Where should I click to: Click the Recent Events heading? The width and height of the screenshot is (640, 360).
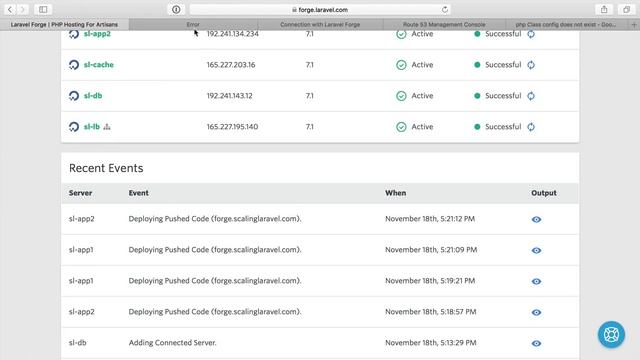(106, 168)
